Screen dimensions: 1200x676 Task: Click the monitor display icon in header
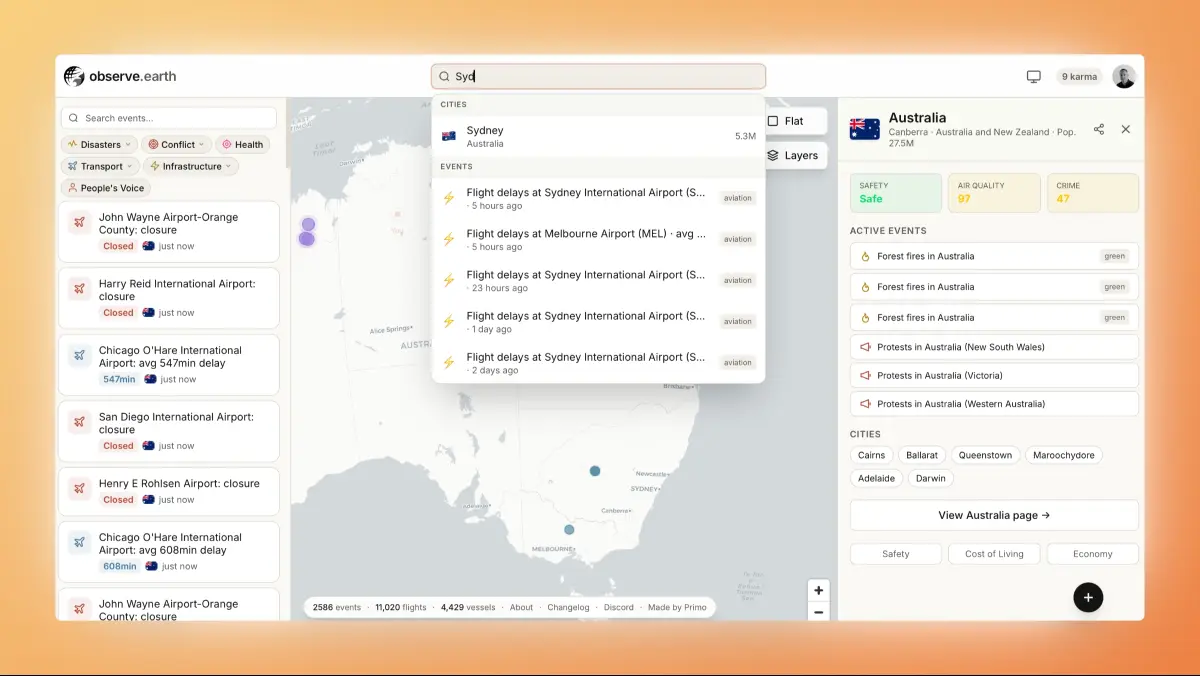[1033, 77]
